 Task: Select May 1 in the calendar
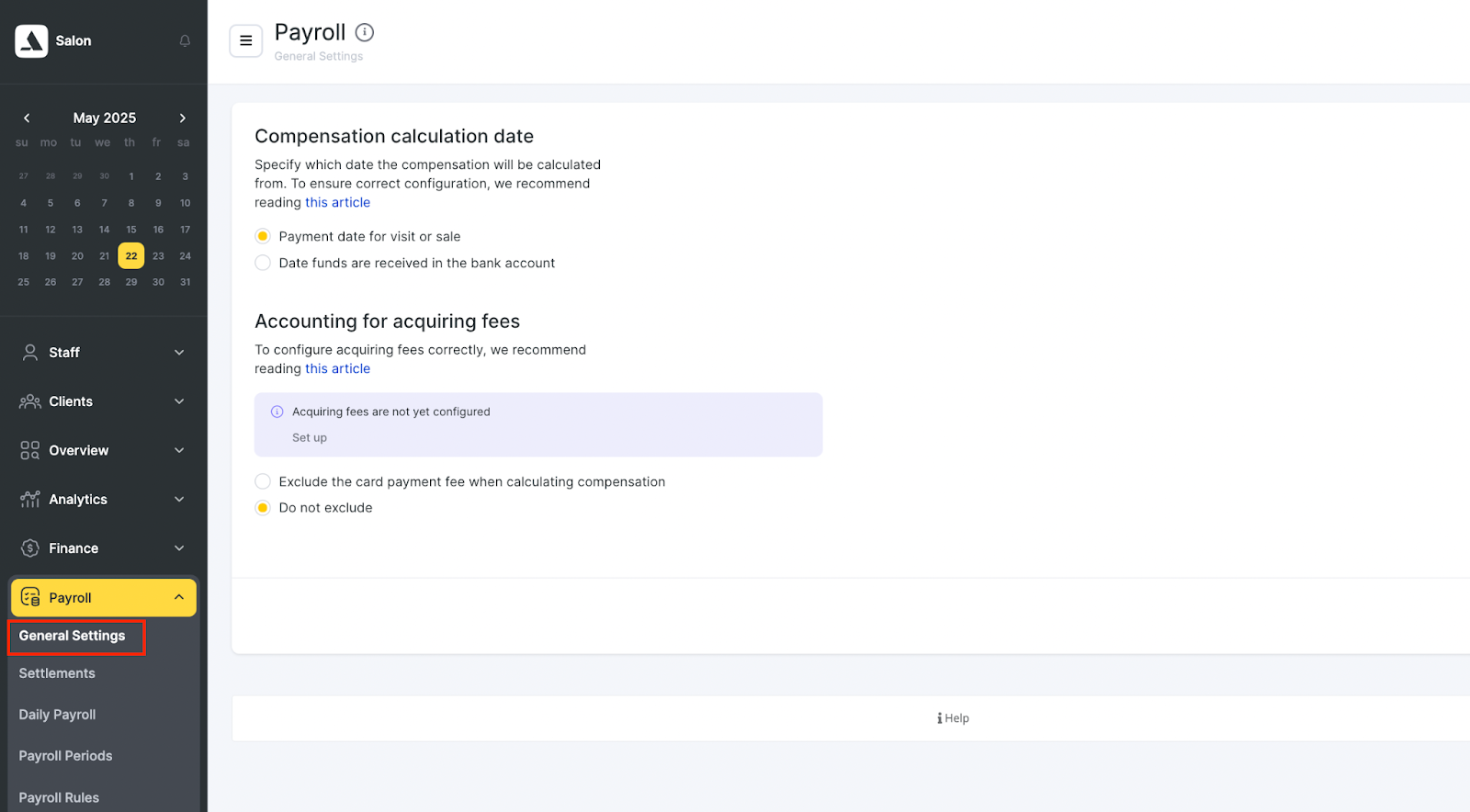131,176
